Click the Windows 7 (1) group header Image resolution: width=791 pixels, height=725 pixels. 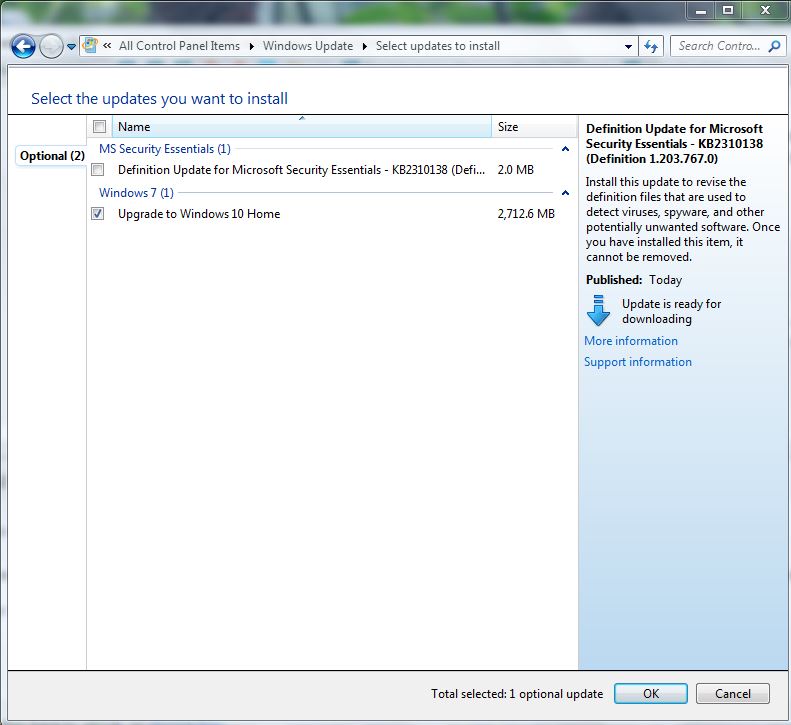coord(136,193)
